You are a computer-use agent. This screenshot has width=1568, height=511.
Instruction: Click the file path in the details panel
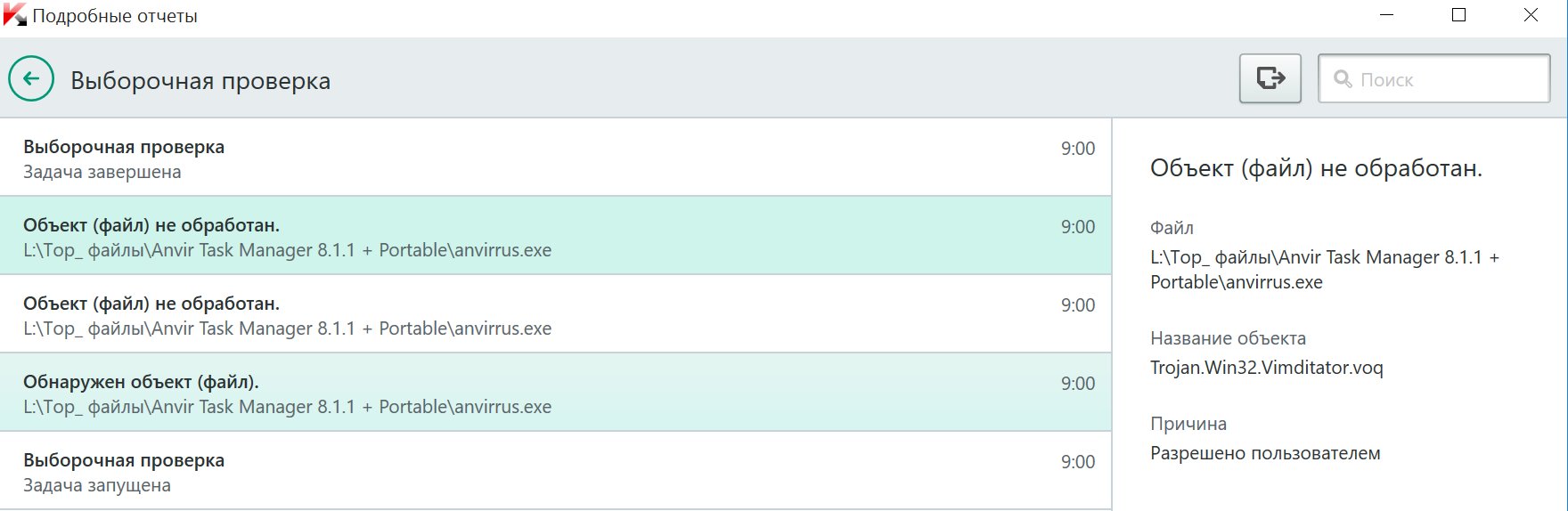click(x=1325, y=270)
